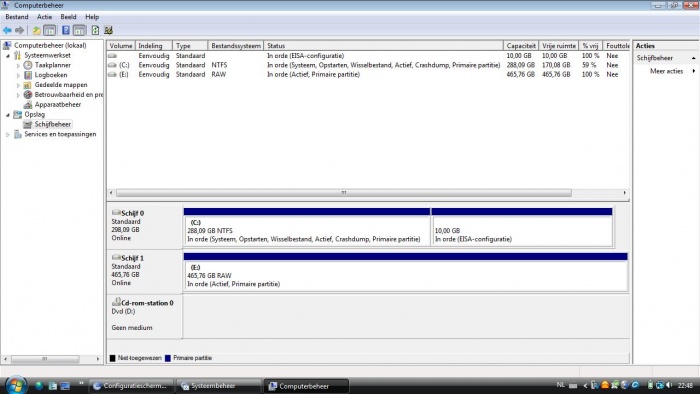Collapse the Schijfbeheer actions section arrow

click(693, 58)
